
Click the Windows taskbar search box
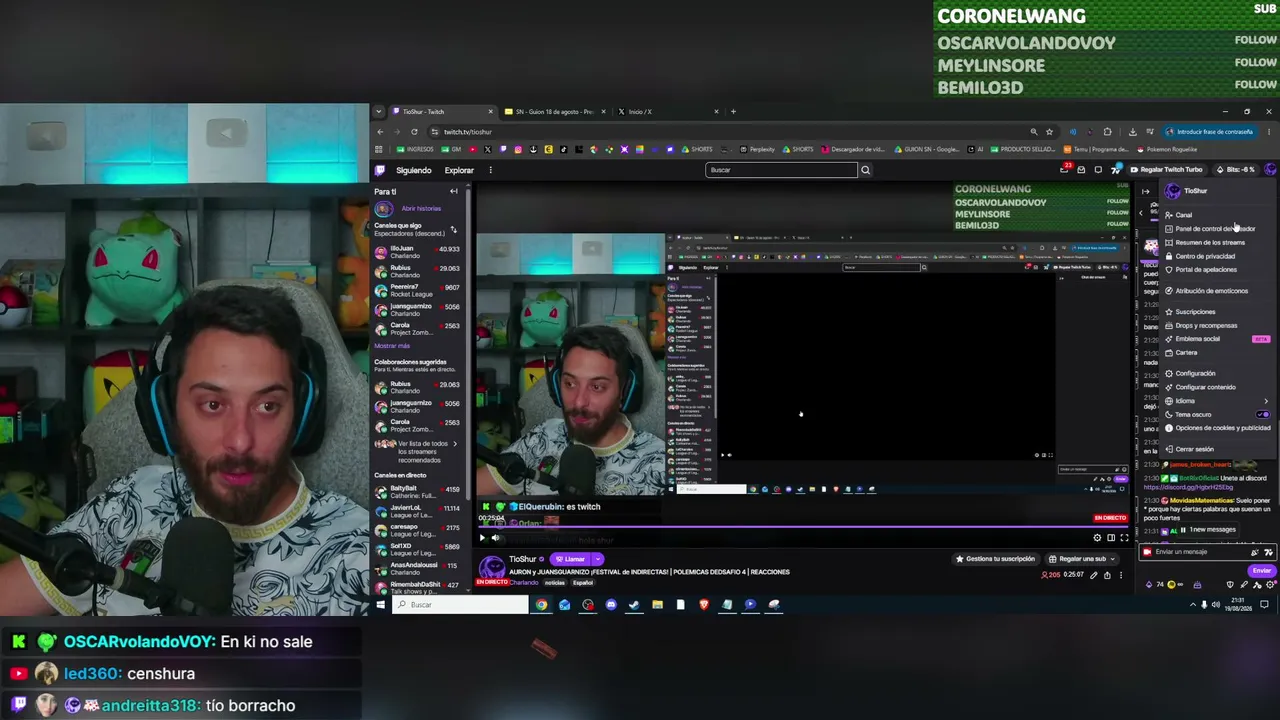pos(460,604)
